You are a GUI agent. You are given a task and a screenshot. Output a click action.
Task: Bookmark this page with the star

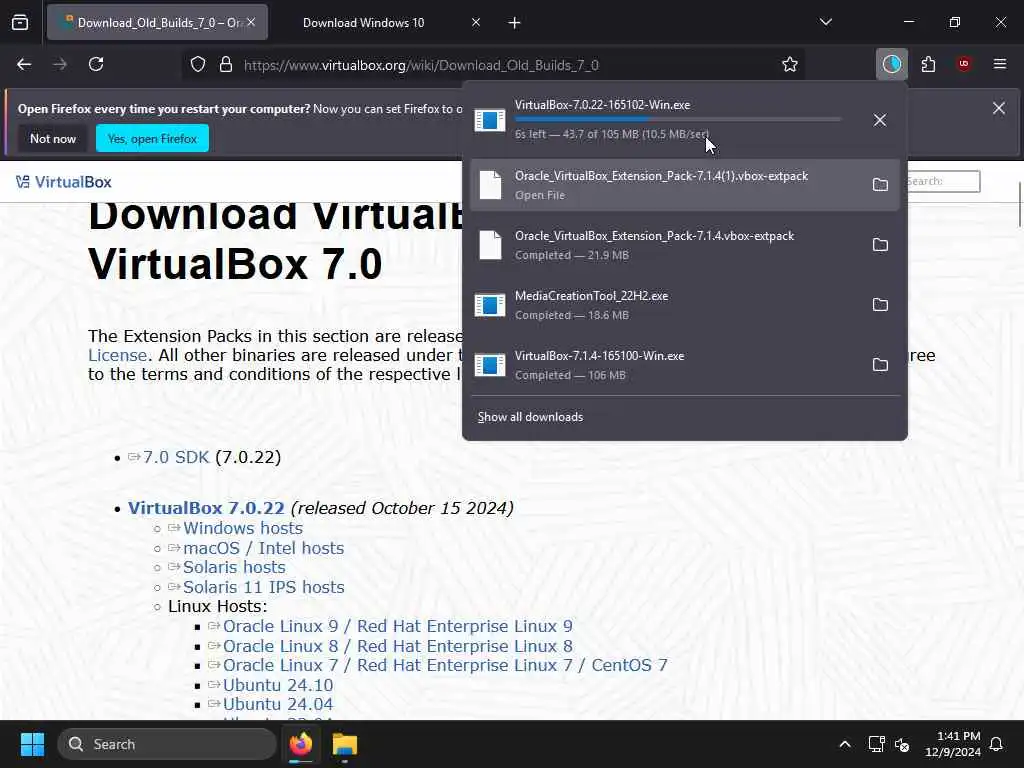790,65
